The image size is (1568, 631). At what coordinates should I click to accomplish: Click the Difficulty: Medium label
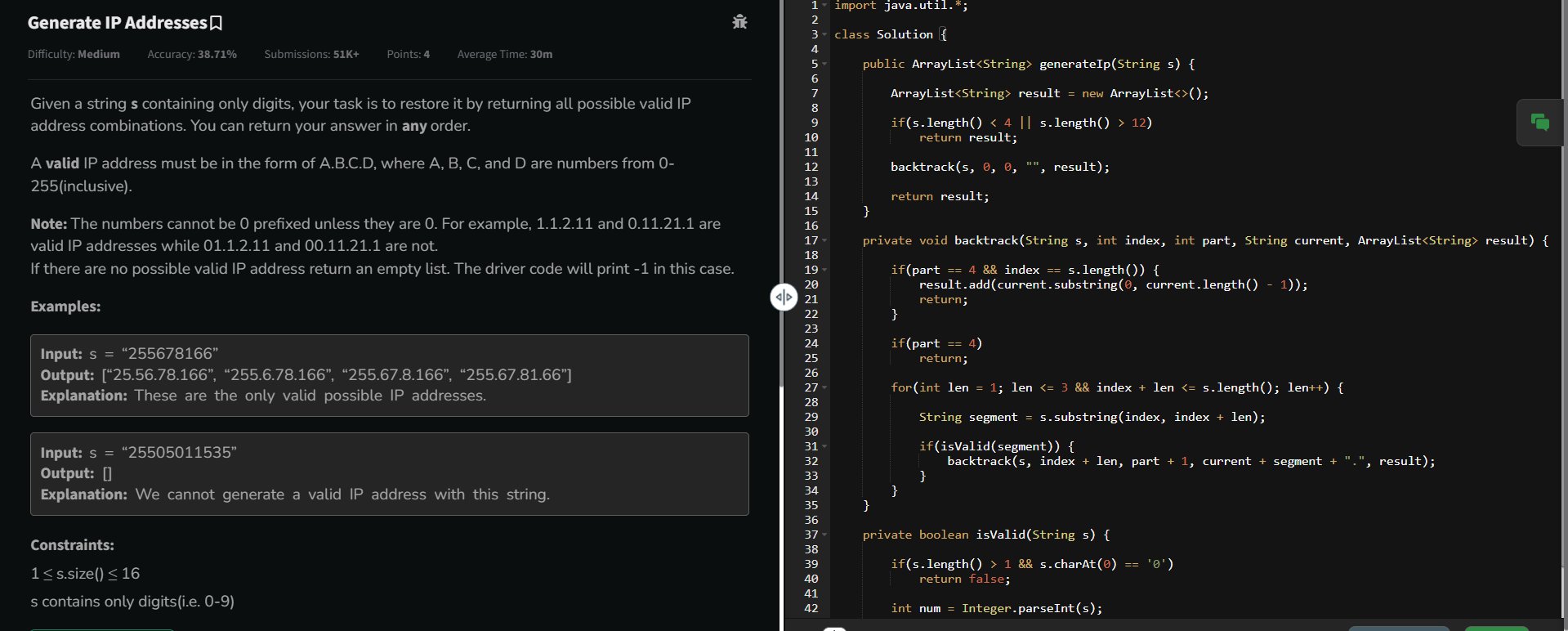click(x=74, y=54)
